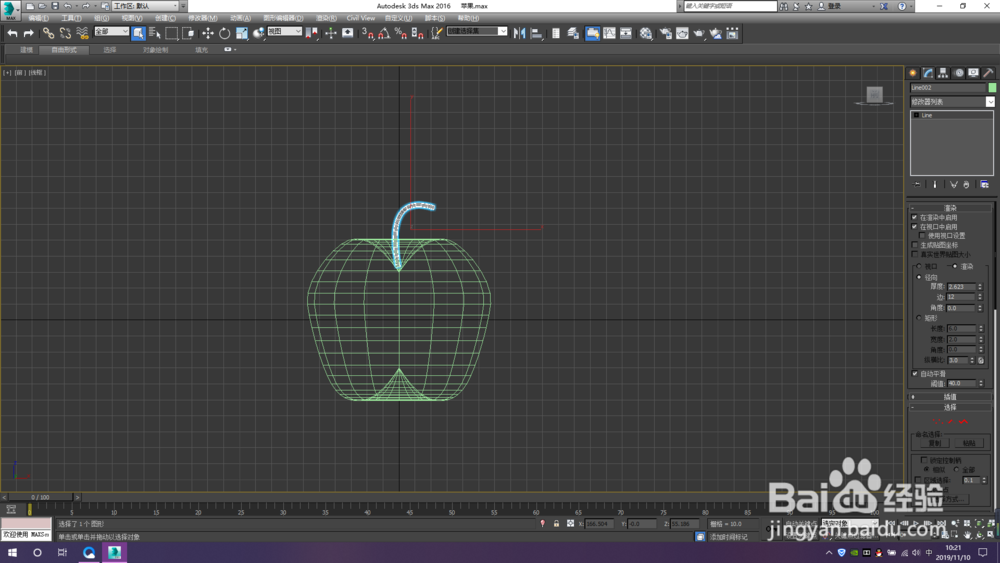Select the 矩形 radio button
The image size is (1000, 563).
point(919,318)
